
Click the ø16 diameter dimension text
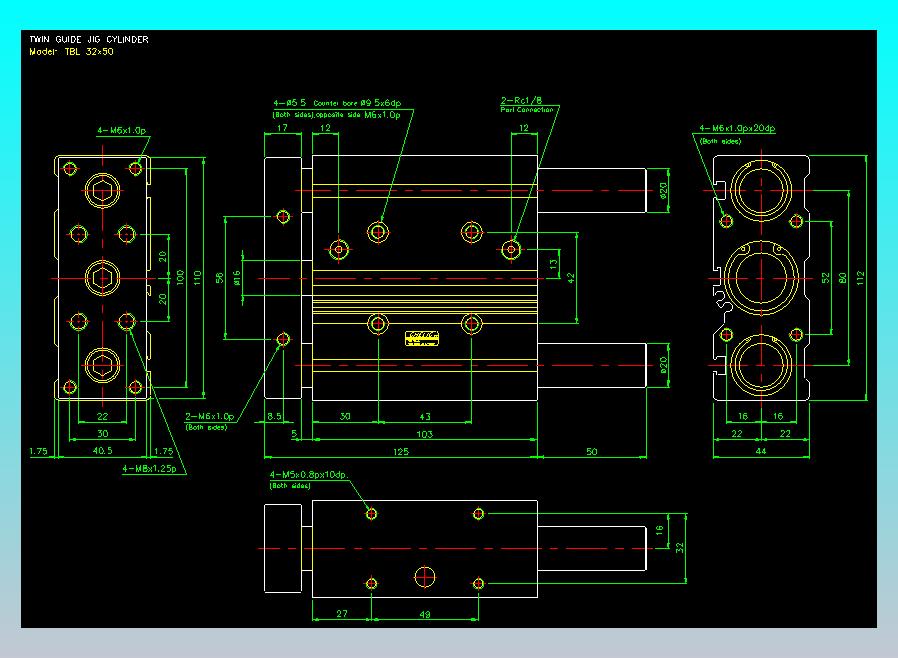[x=236, y=276]
